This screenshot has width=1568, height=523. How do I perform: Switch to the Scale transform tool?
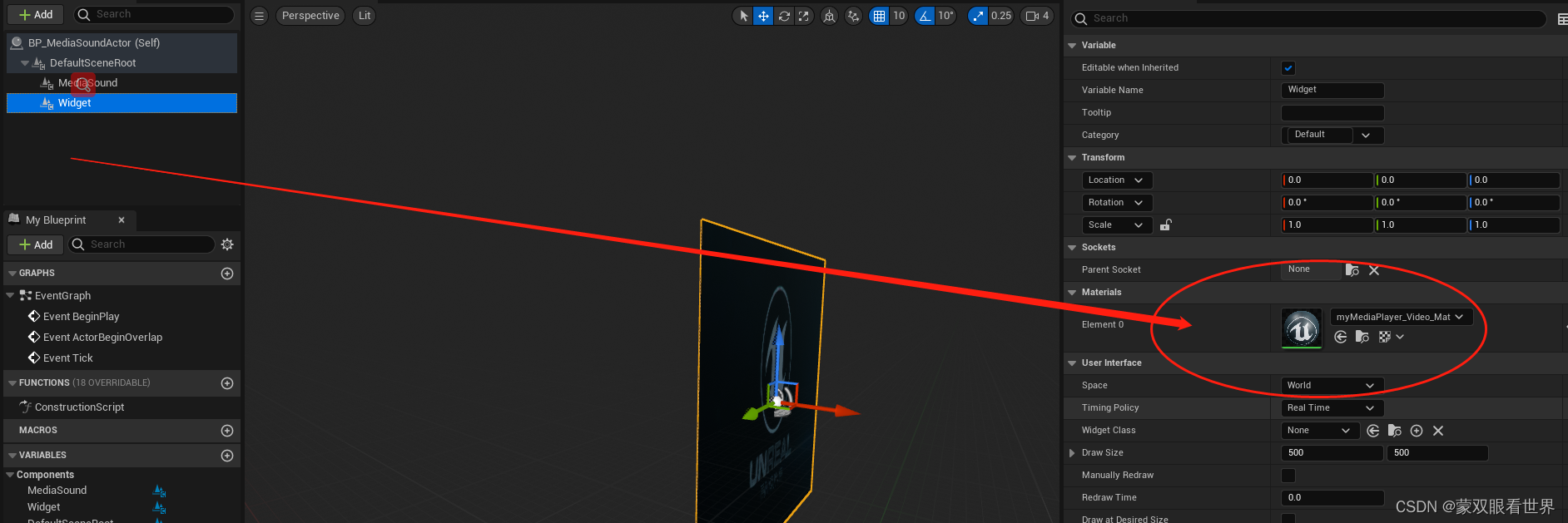point(803,16)
